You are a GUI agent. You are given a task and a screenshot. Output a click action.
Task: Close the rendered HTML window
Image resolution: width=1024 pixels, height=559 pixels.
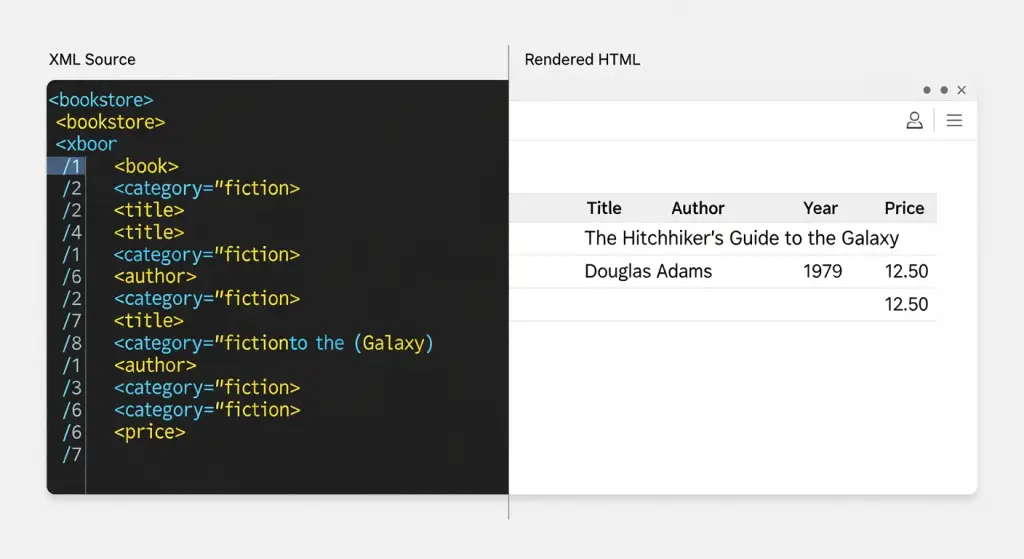click(961, 90)
